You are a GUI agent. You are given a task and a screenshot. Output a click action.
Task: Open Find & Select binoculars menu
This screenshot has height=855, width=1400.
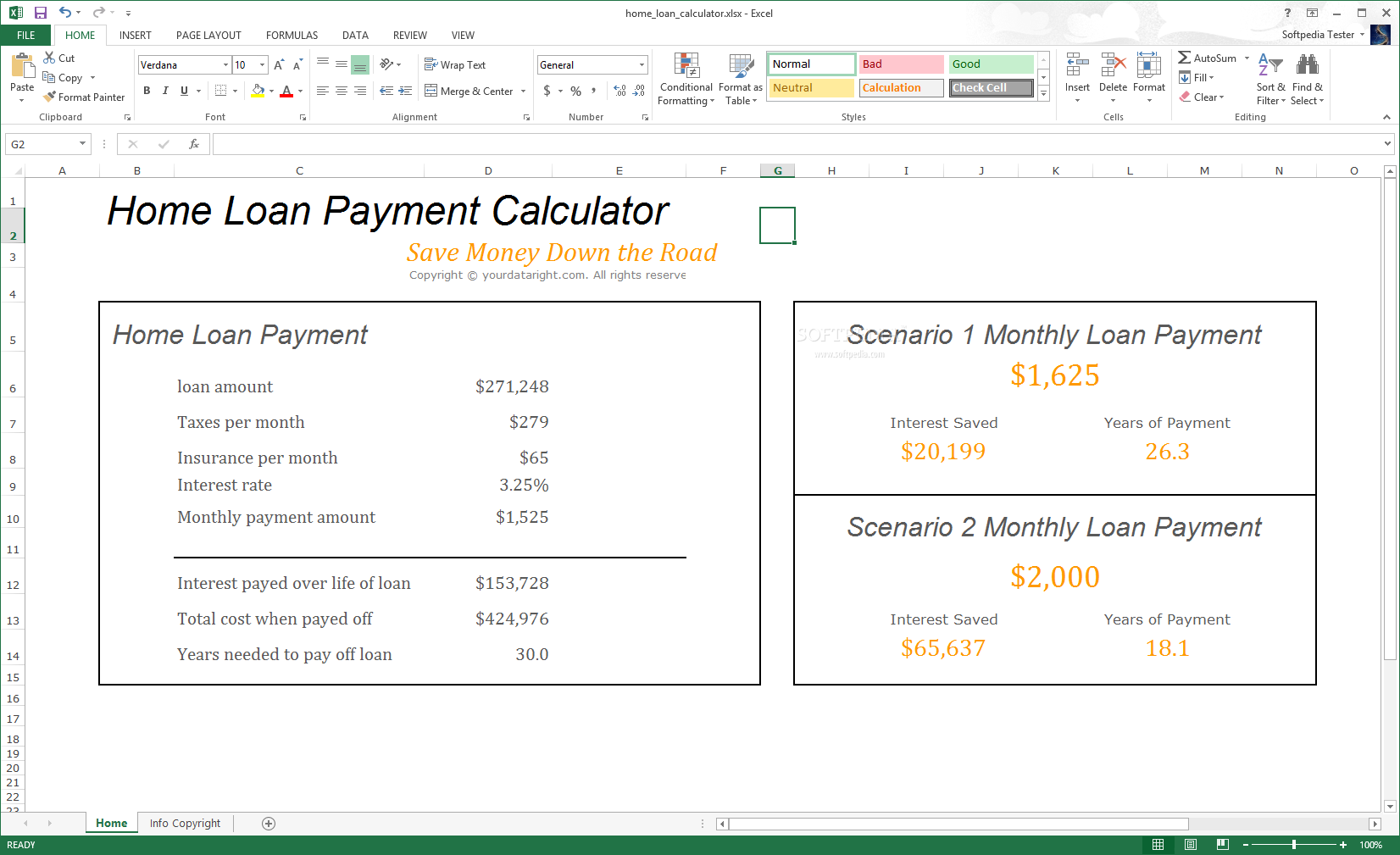(x=1308, y=79)
